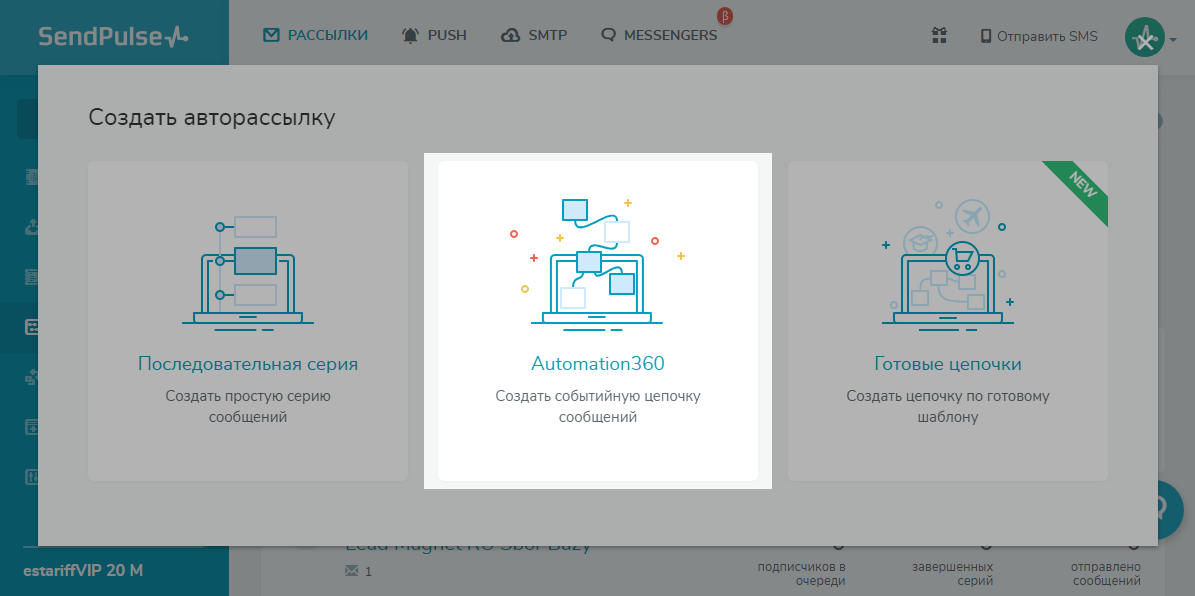Click the SendPulse logo
Image resolution: width=1195 pixels, height=596 pixels.
point(112,36)
